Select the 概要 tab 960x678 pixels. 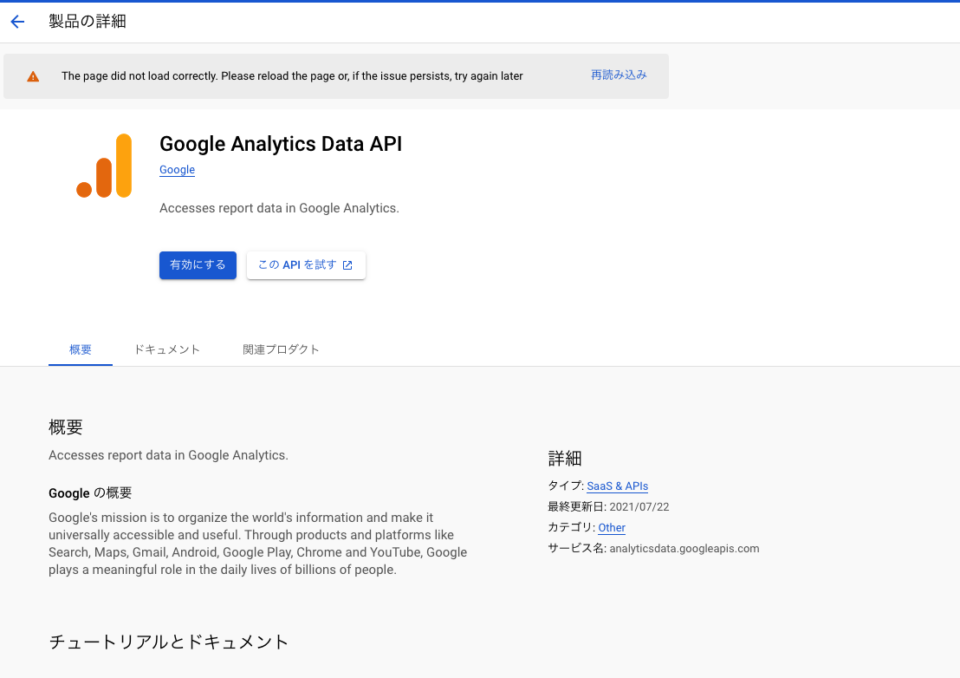point(80,349)
